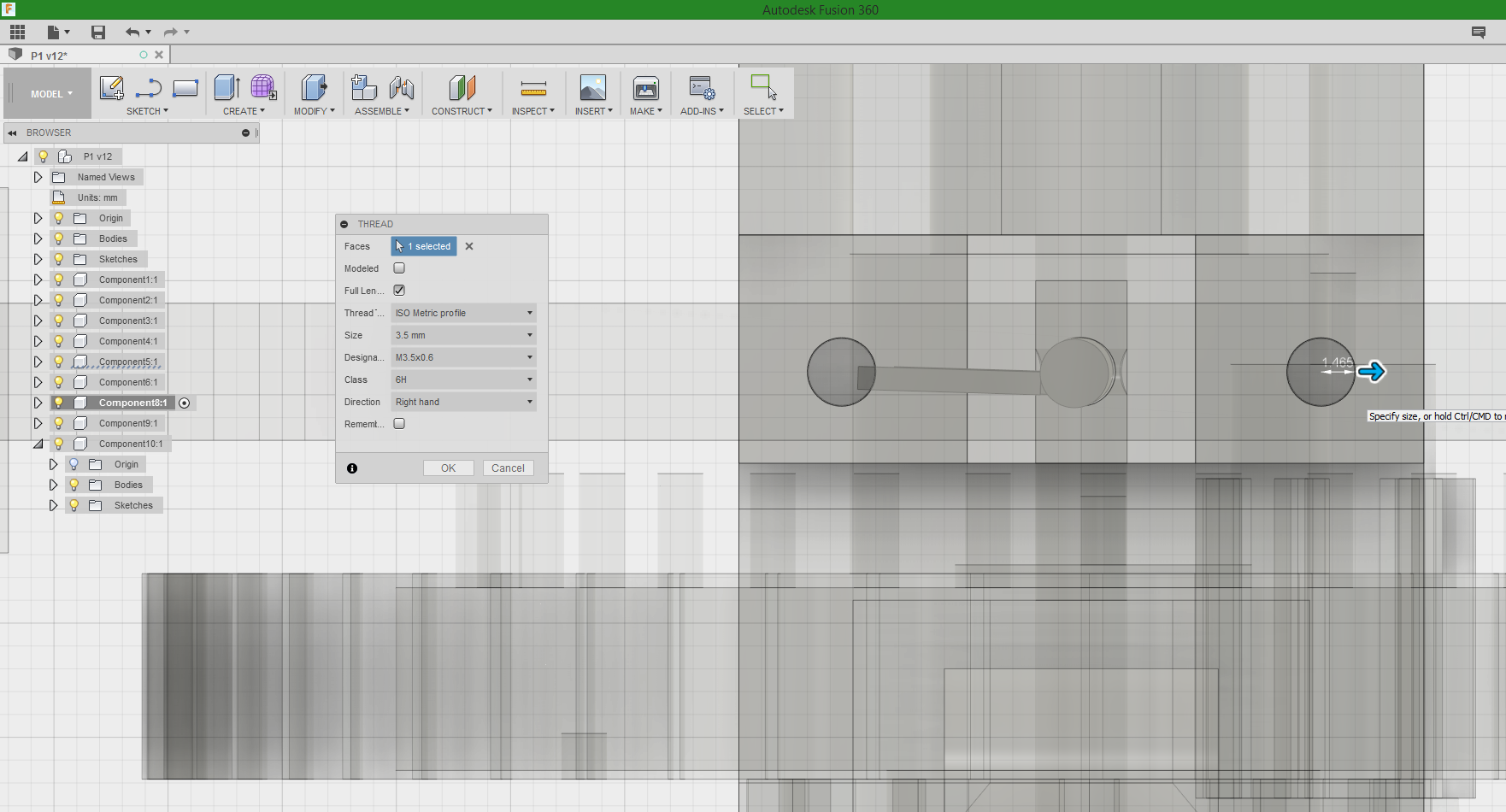Open the Designation M3.5x0.6 dropdown

[x=464, y=357]
